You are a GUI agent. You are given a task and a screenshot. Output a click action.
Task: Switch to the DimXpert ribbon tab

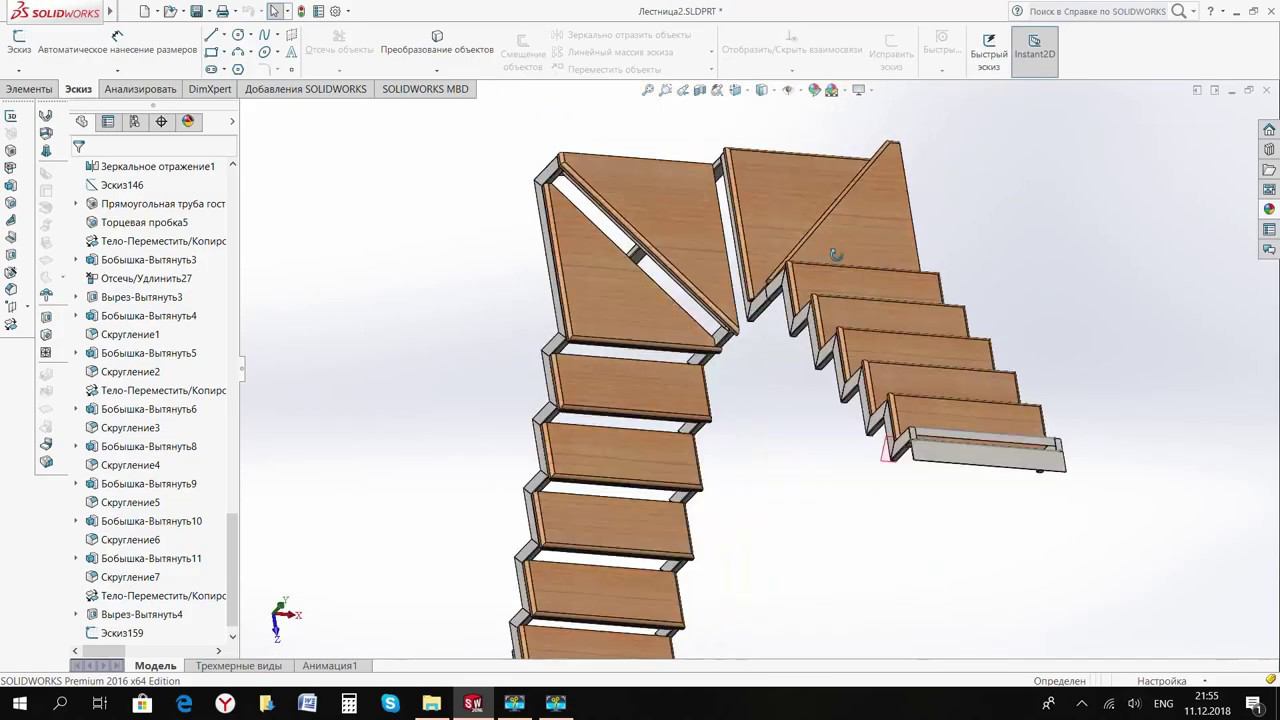coord(210,89)
